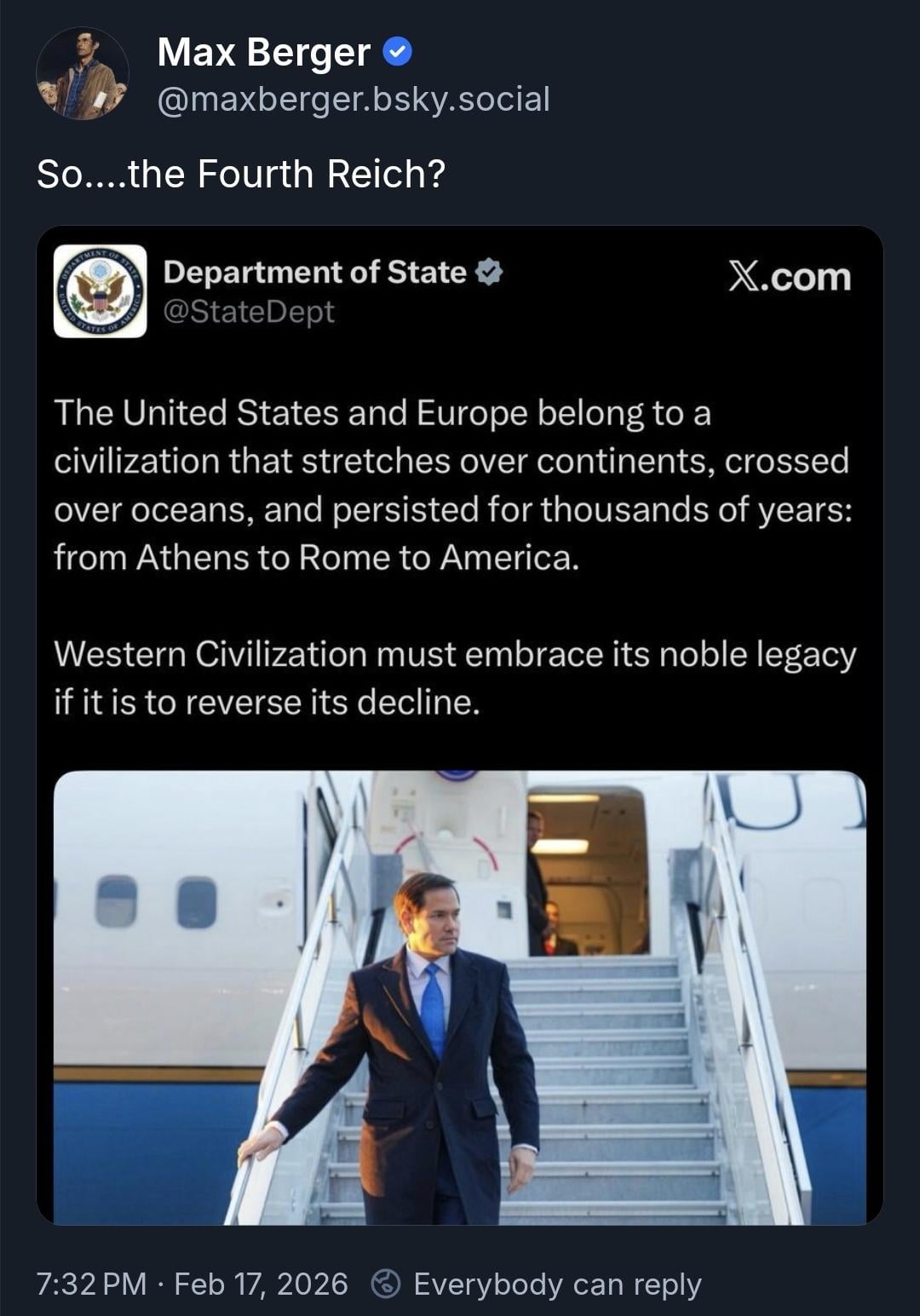Click the 7:32 PM timestamp
Image resolution: width=920 pixels, height=1316 pixels.
(x=92, y=1284)
